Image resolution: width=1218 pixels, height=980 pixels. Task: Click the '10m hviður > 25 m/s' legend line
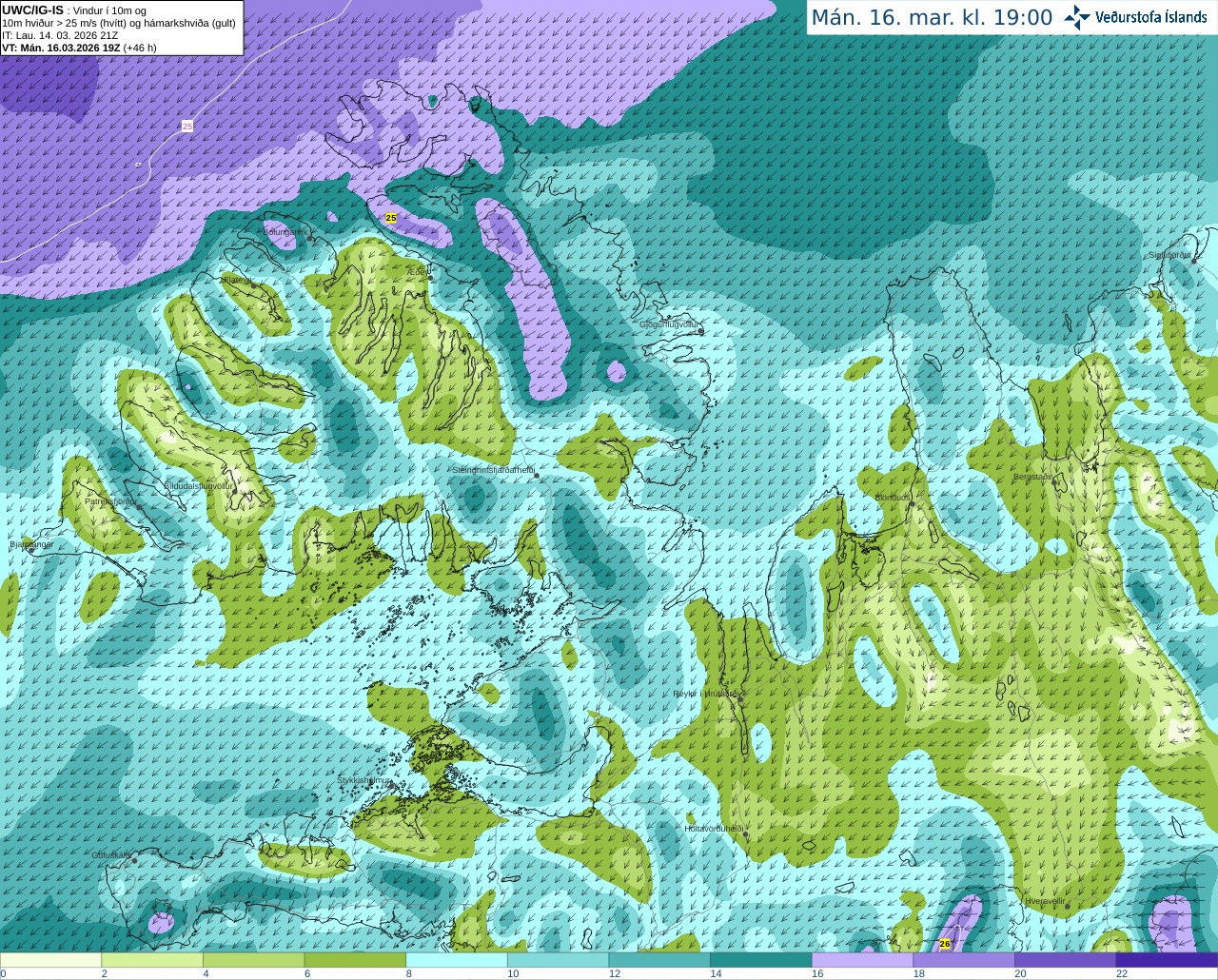[x=119, y=23]
